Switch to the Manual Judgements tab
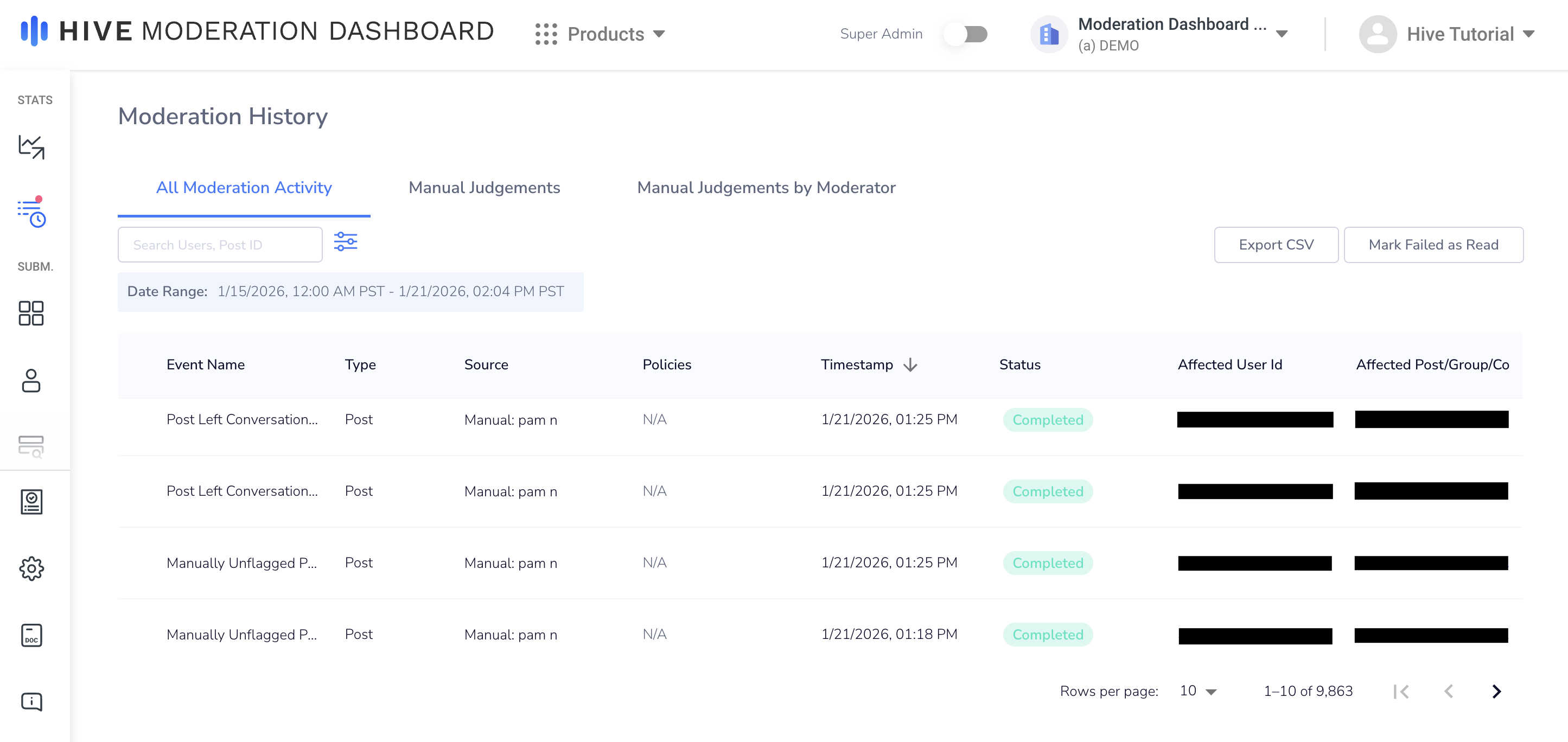Viewport: 1568px width, 742px height. tap(484, 188)
